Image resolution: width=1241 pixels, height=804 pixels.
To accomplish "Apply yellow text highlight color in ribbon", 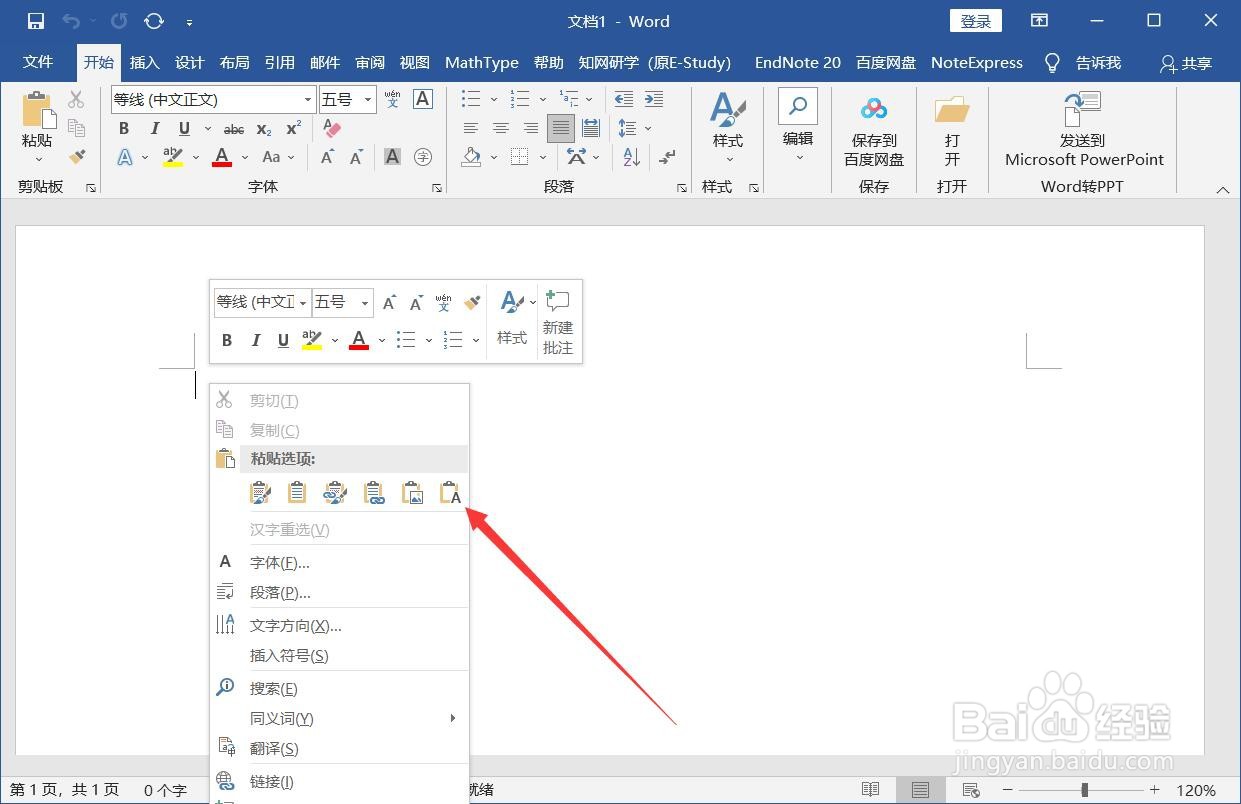I will (173, 157).
